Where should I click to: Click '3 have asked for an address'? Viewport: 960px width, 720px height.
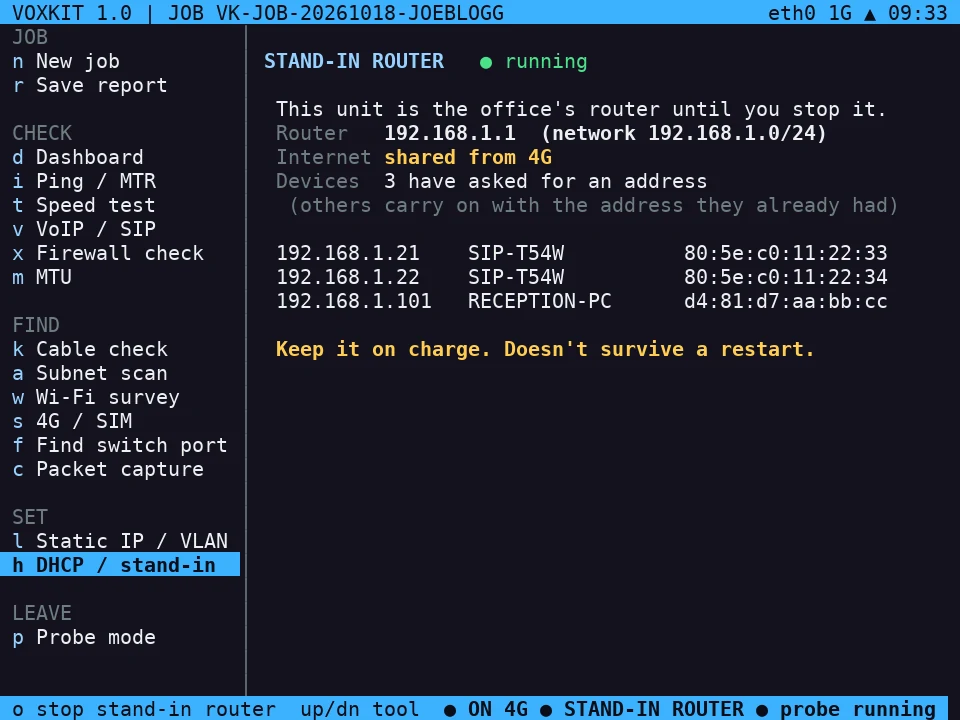(x=546, y=181)
